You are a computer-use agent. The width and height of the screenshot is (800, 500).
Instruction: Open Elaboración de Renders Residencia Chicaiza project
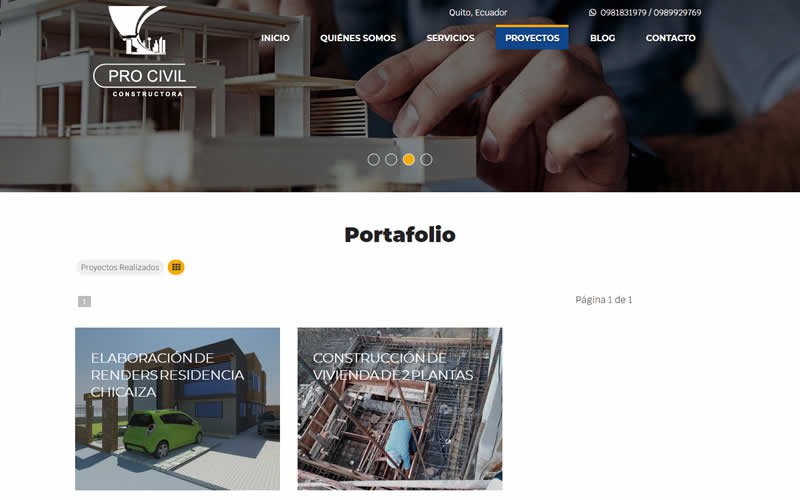pyautogui.click(x=178, y=409)
